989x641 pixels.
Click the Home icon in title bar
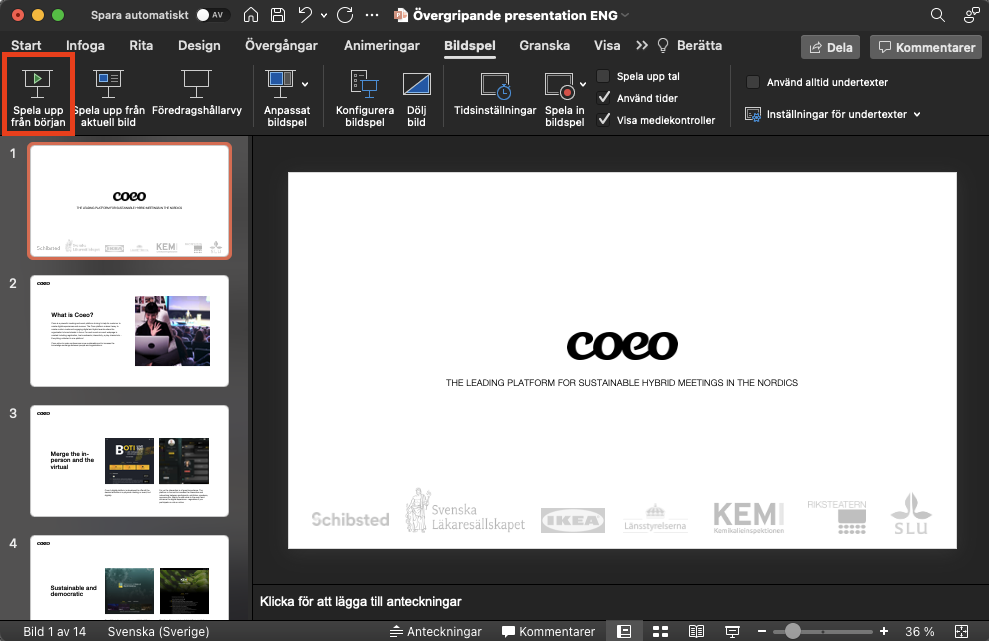point(250,15)
